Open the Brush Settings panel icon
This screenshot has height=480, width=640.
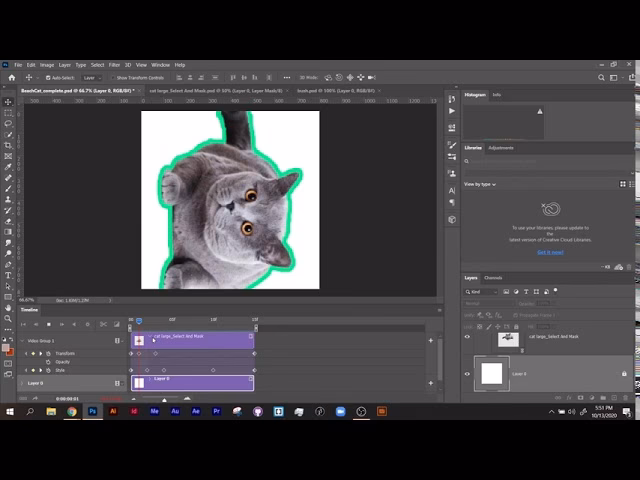pos(452,145)
